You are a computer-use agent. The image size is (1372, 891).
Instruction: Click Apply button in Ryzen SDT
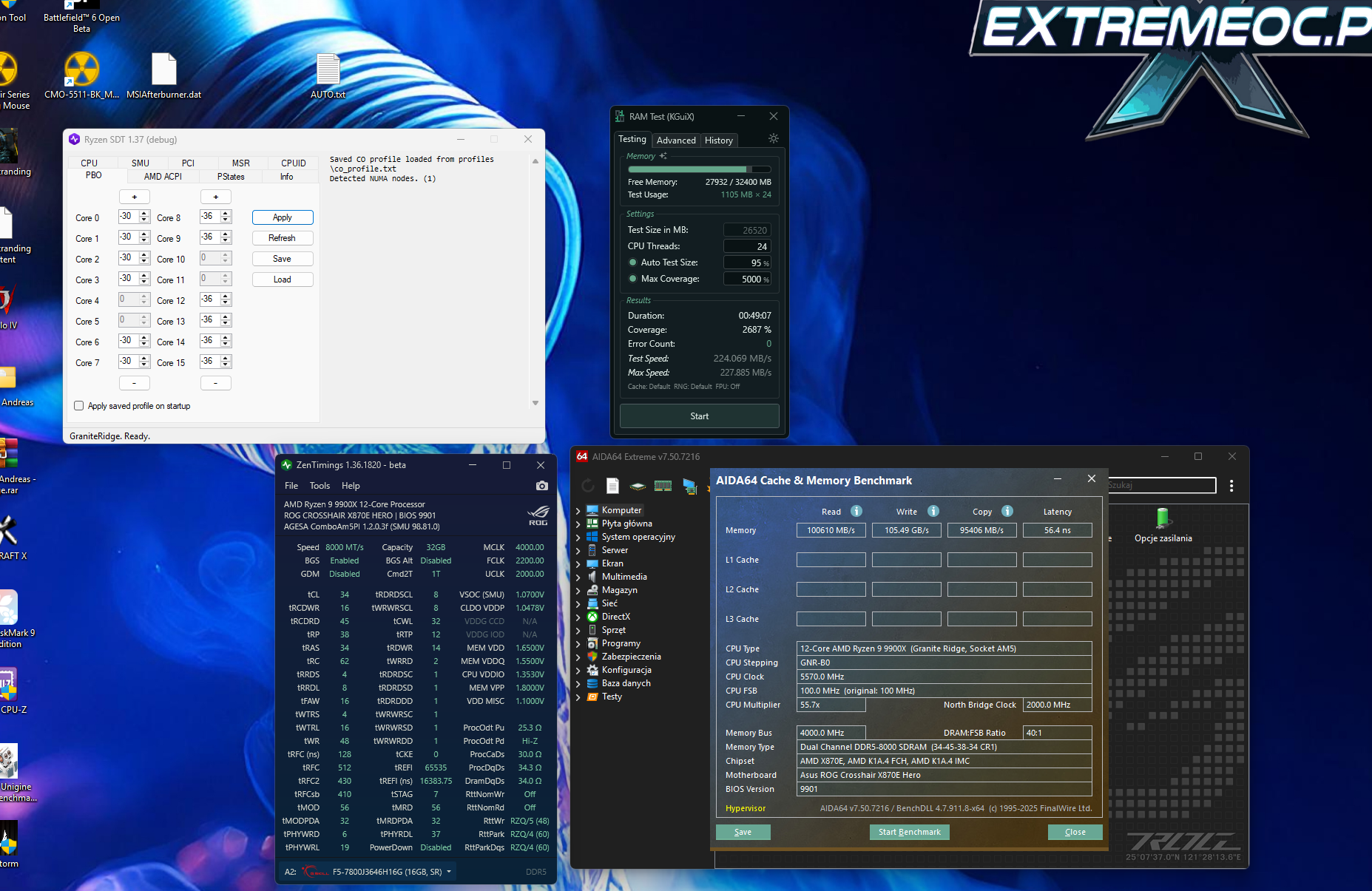coord(283,217)
